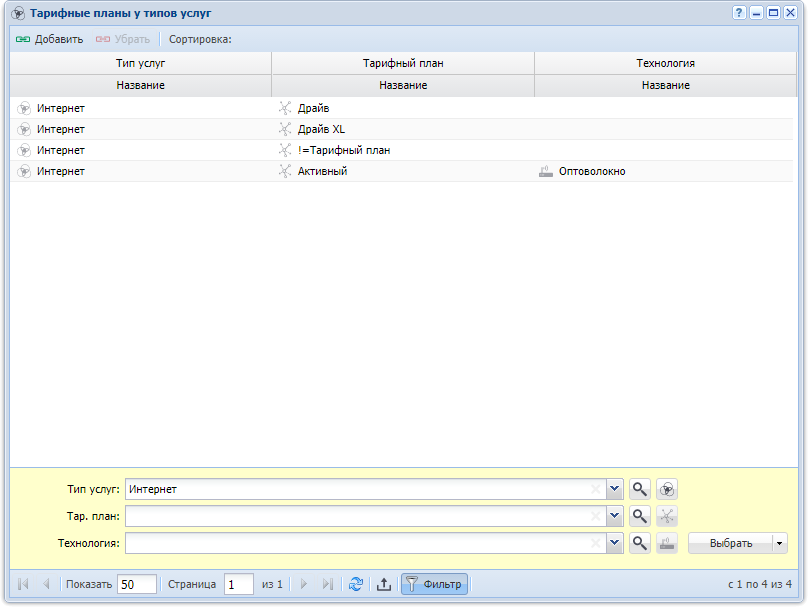Search technologies with Технология magnifier

pyautogui.click(x=639, y=543)
